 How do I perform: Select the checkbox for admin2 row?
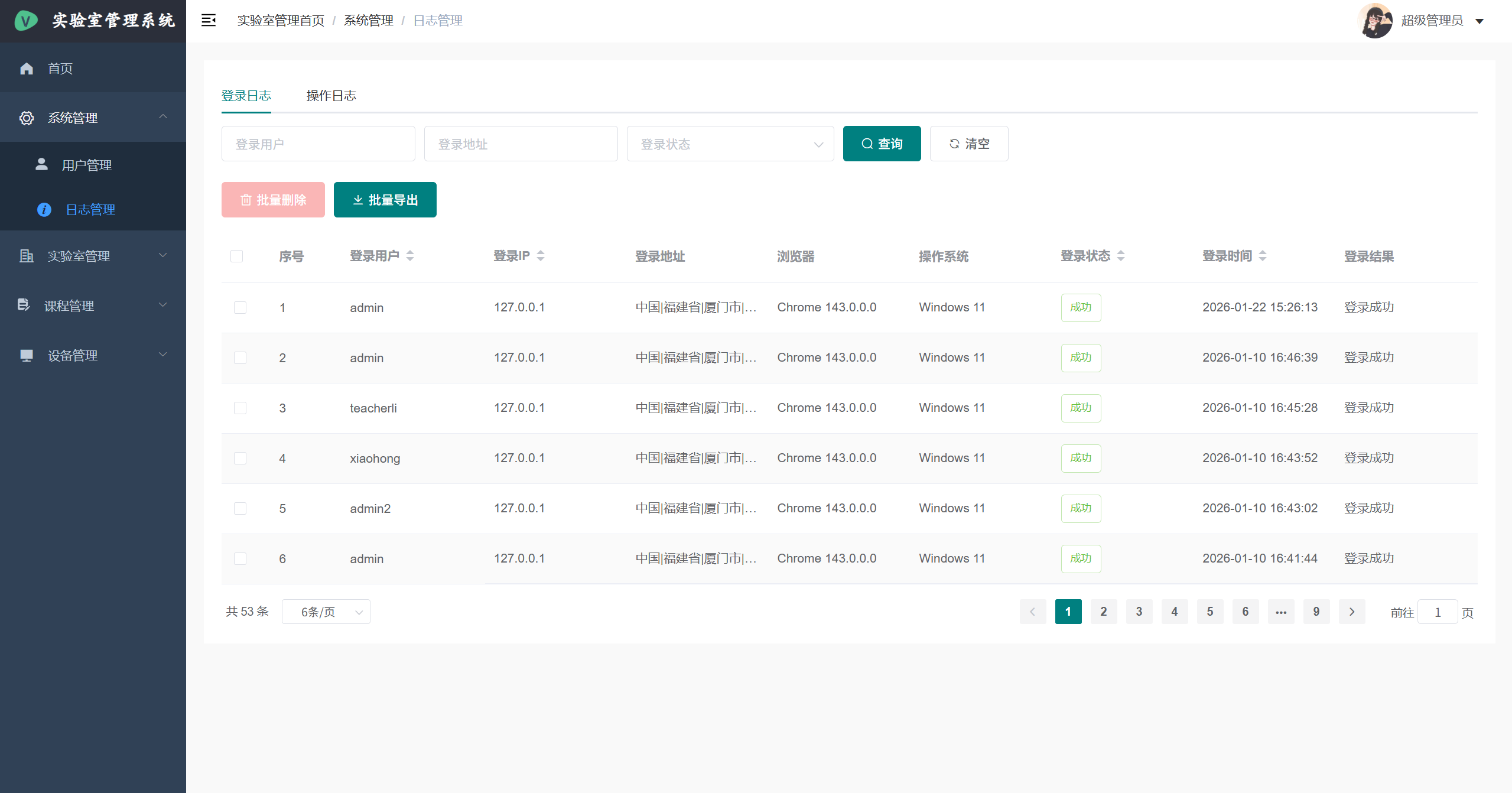coord(240,509)
